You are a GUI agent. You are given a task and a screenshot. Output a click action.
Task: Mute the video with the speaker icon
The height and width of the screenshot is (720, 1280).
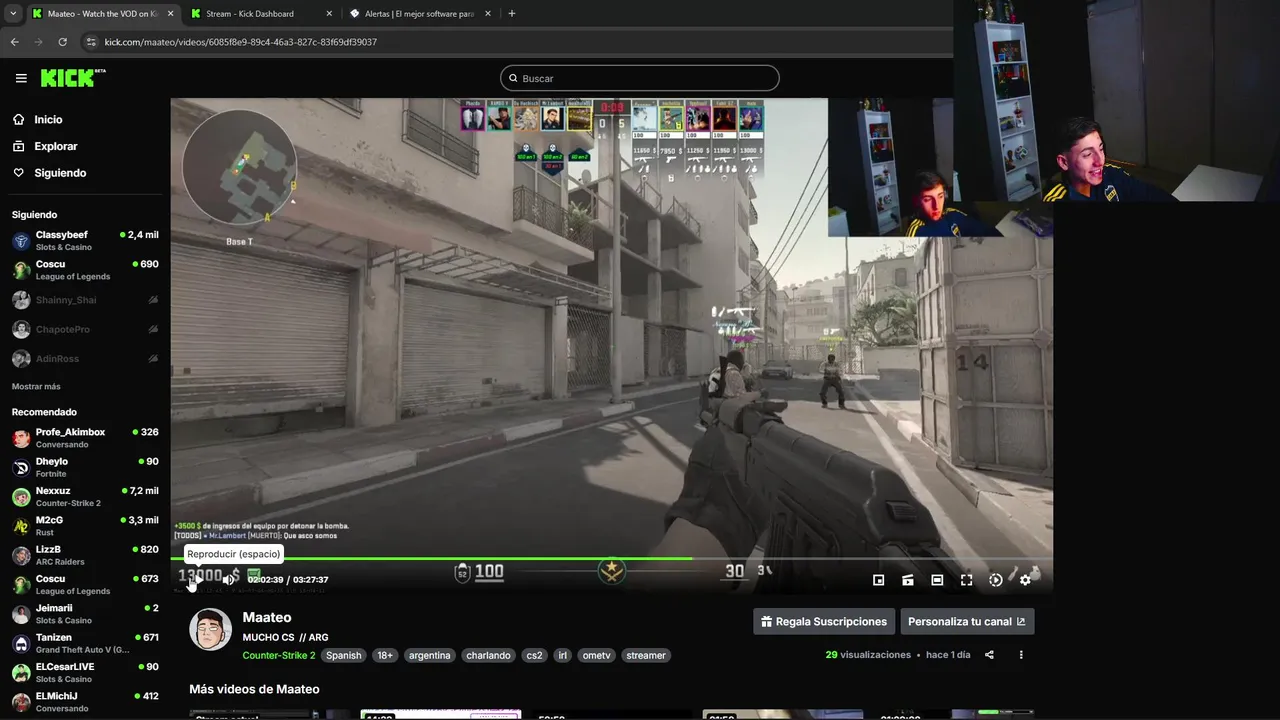click(x=229, y=579)
